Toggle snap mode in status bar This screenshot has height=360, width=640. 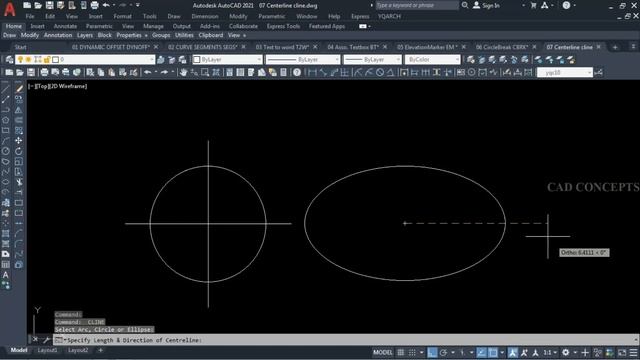[x=412, y=352]
